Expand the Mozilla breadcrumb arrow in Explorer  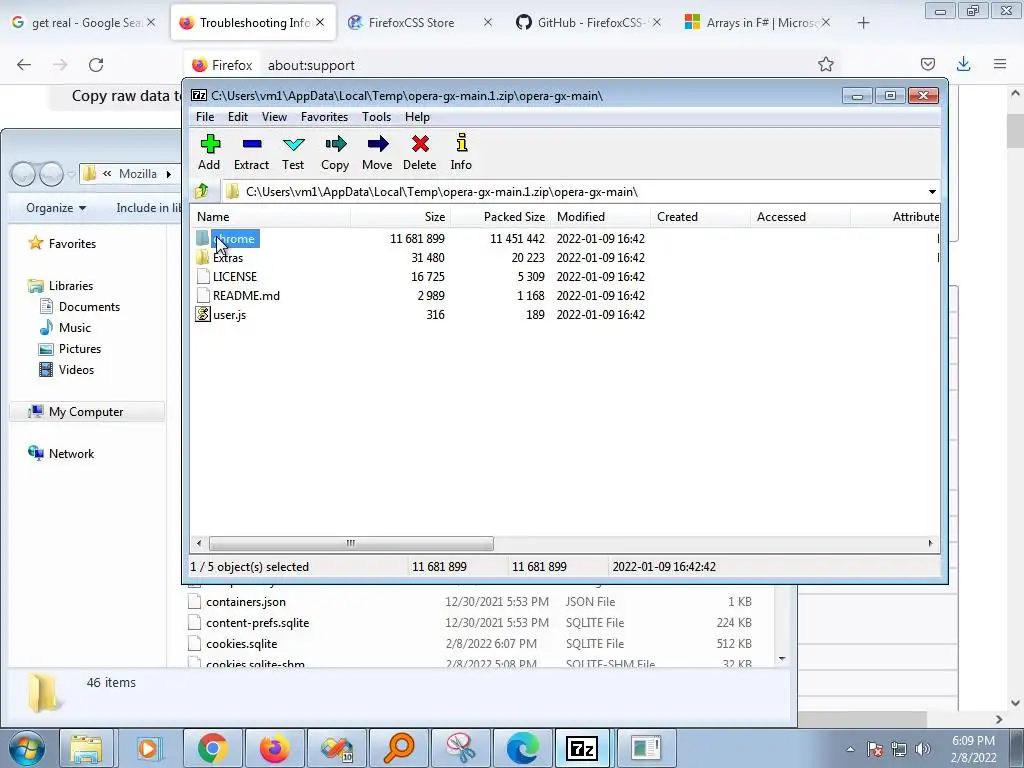coord(168,174)
